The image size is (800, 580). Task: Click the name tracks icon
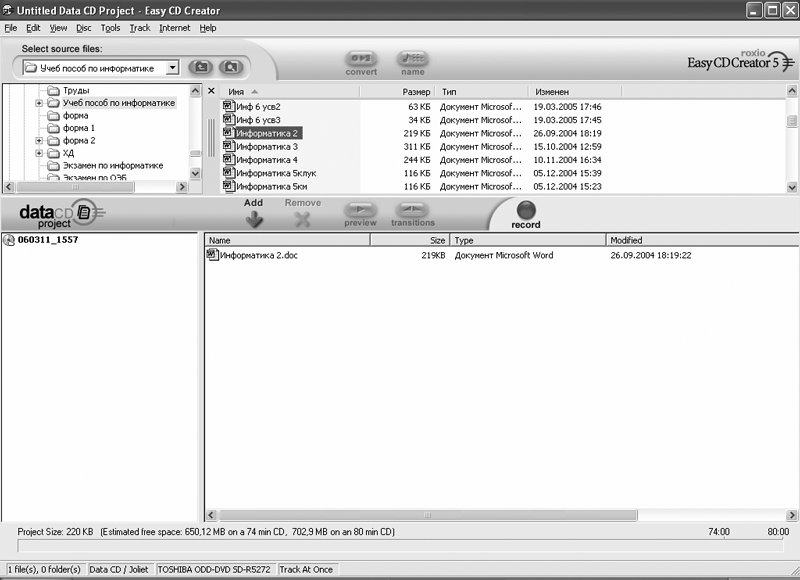[412, 58]
